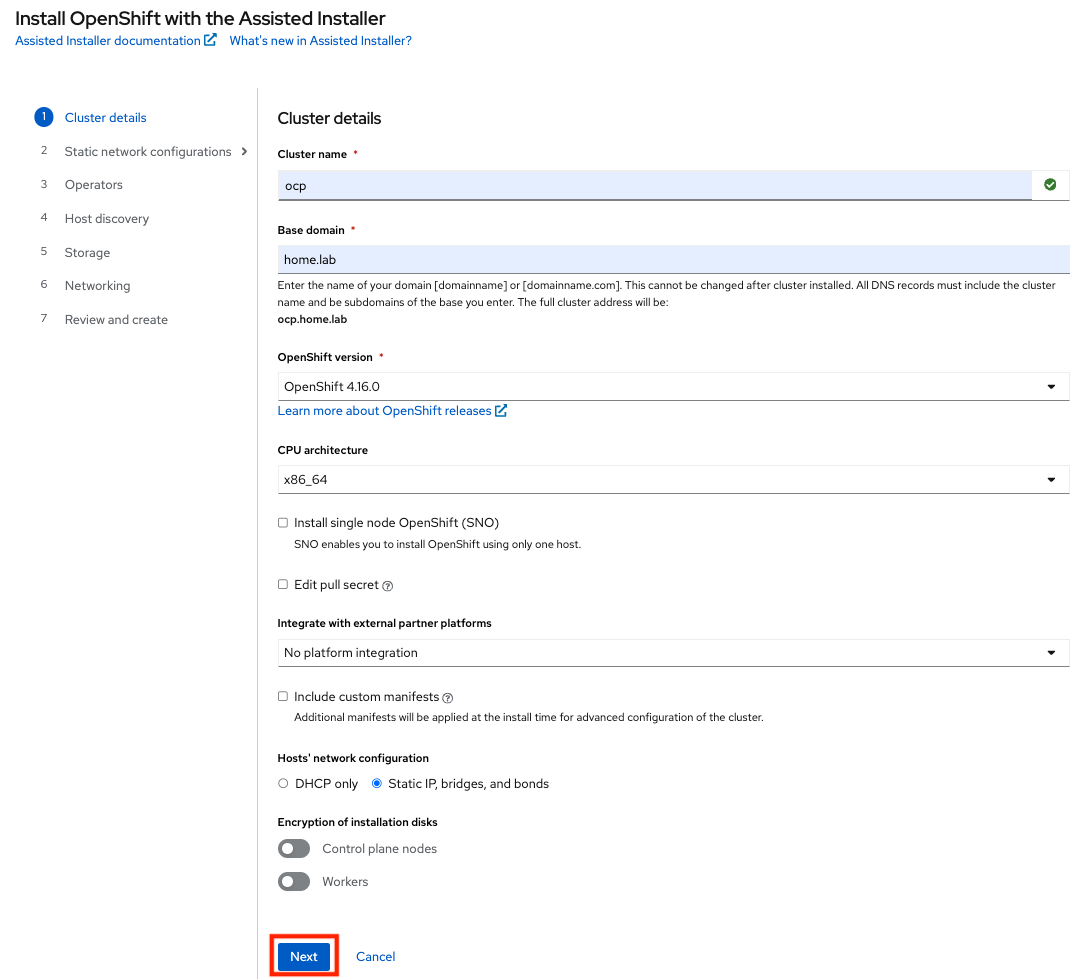1082x979 pixels.
Task: Open the CPU architecture dropdown
Action: [673, 479]
